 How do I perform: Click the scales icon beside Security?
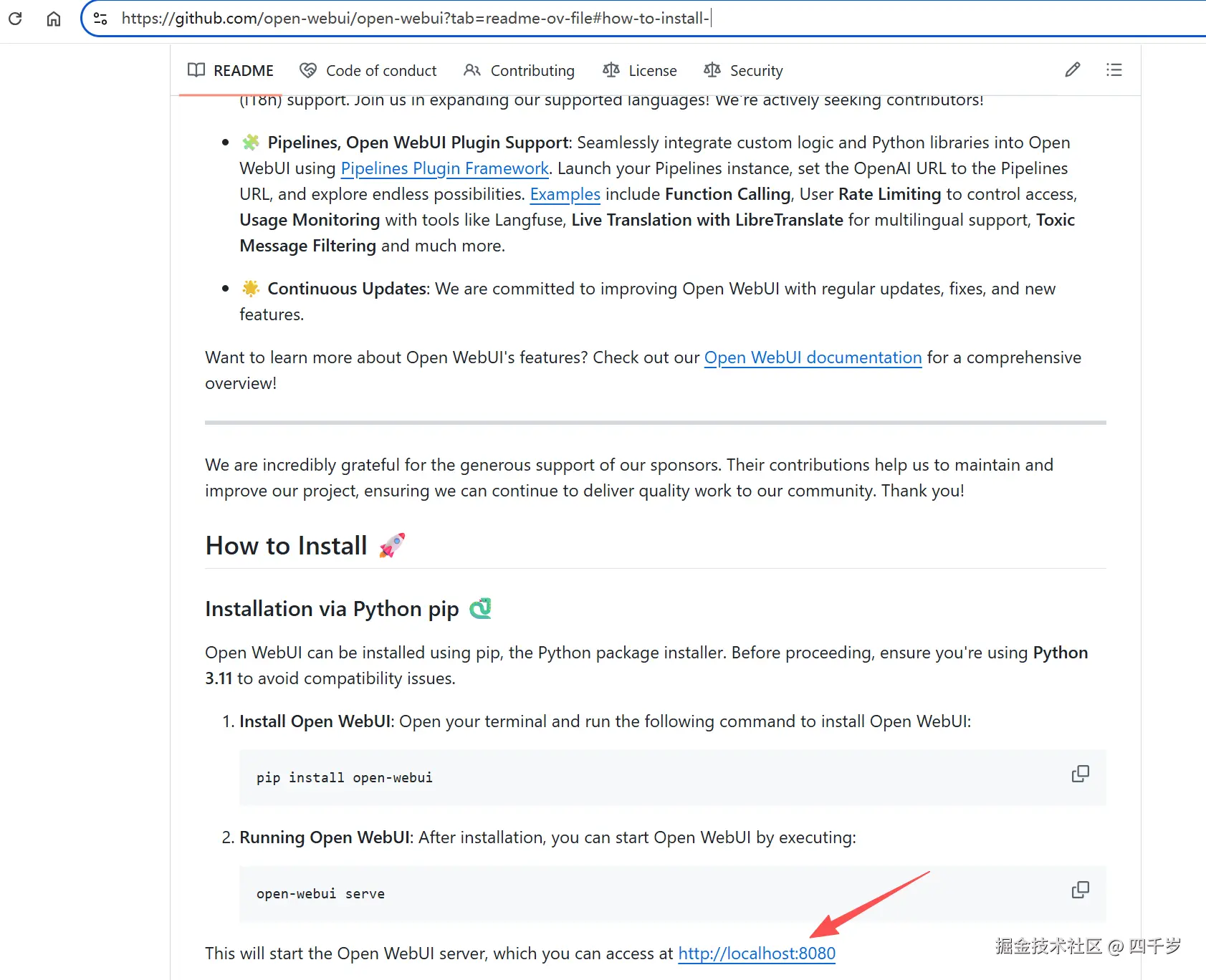click(x=712, y=69)
